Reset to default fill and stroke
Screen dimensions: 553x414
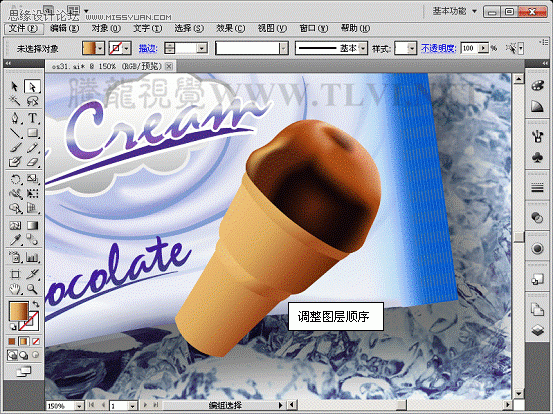pos(13,326)
